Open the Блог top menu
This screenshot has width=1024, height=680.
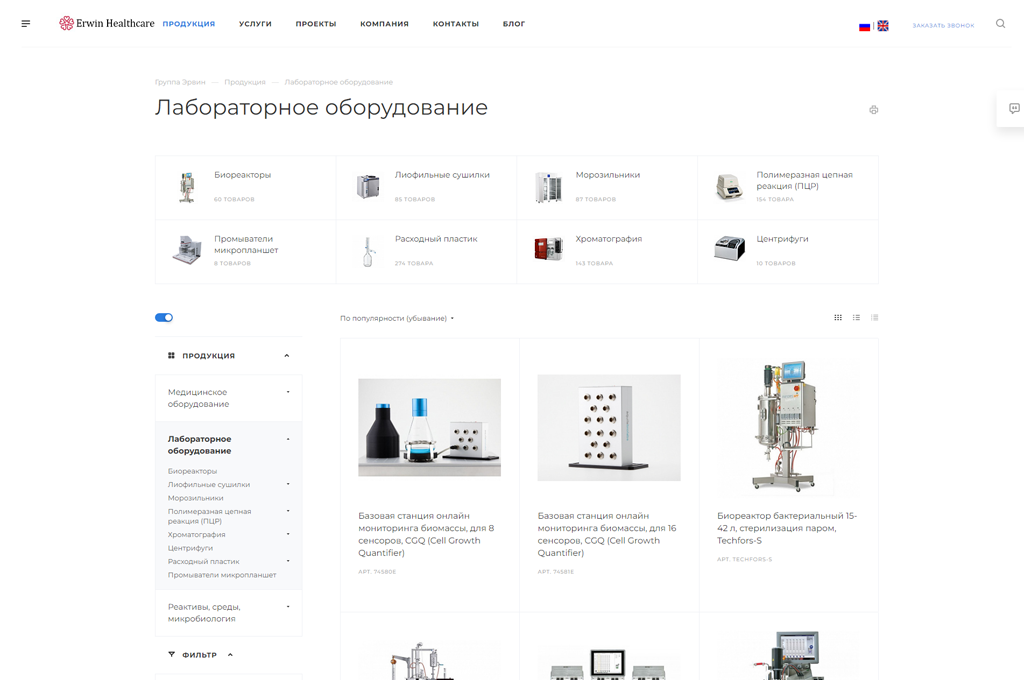(x=514, y=24)
